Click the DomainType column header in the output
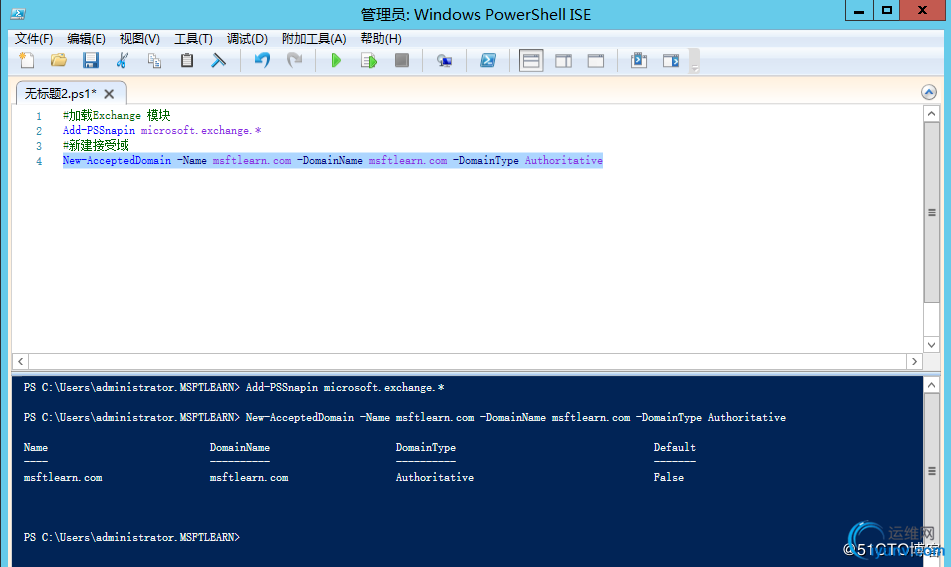Image resolution: width=951 pixels, height=567 pixels. [426, 448]
